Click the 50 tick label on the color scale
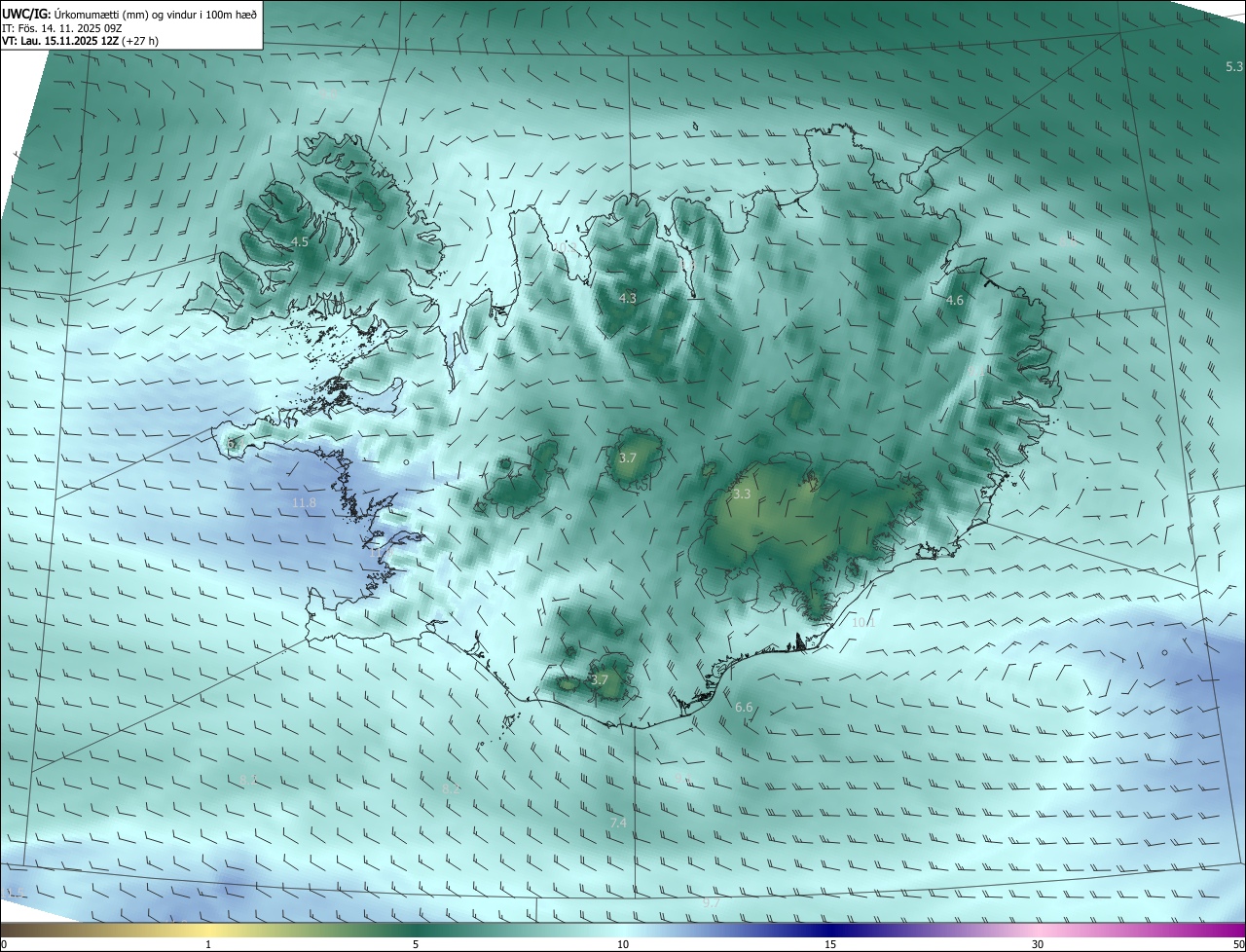The image size is (1246, 952). (x=1238, y=944)
